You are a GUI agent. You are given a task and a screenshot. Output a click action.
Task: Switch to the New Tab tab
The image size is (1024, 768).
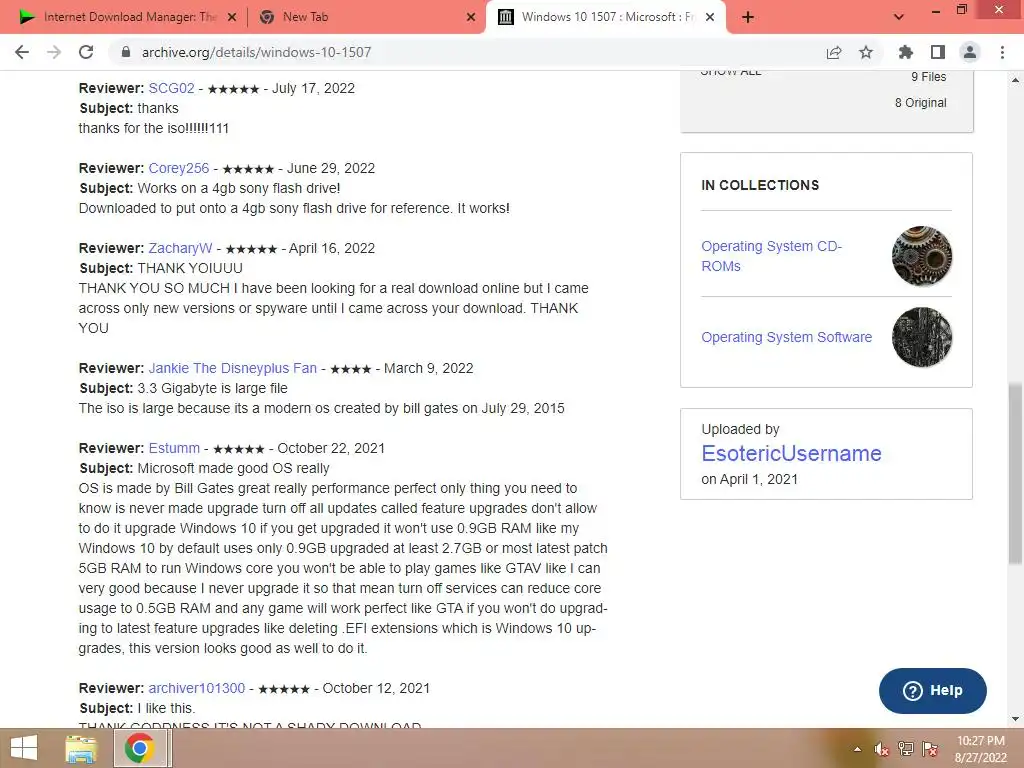coord(366,18)
